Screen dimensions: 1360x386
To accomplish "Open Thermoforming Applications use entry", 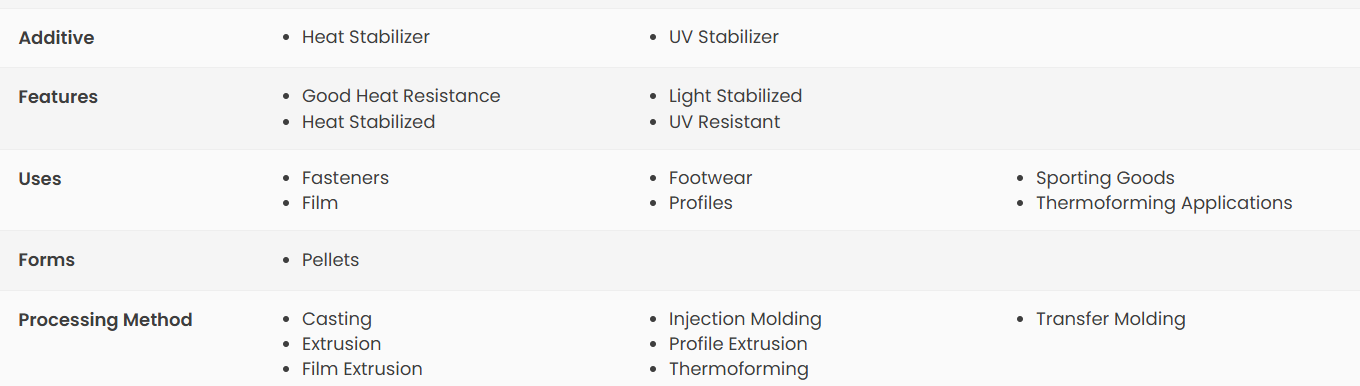I will 1164,203.
